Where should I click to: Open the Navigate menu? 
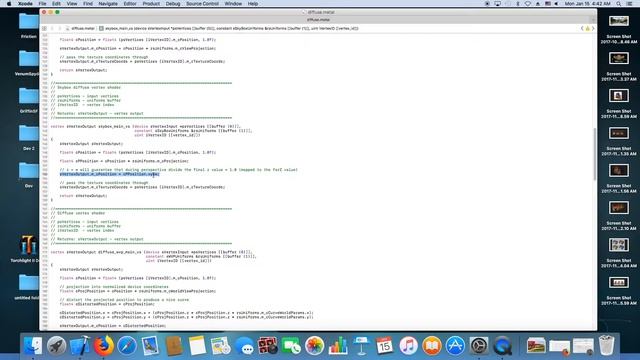108,4
